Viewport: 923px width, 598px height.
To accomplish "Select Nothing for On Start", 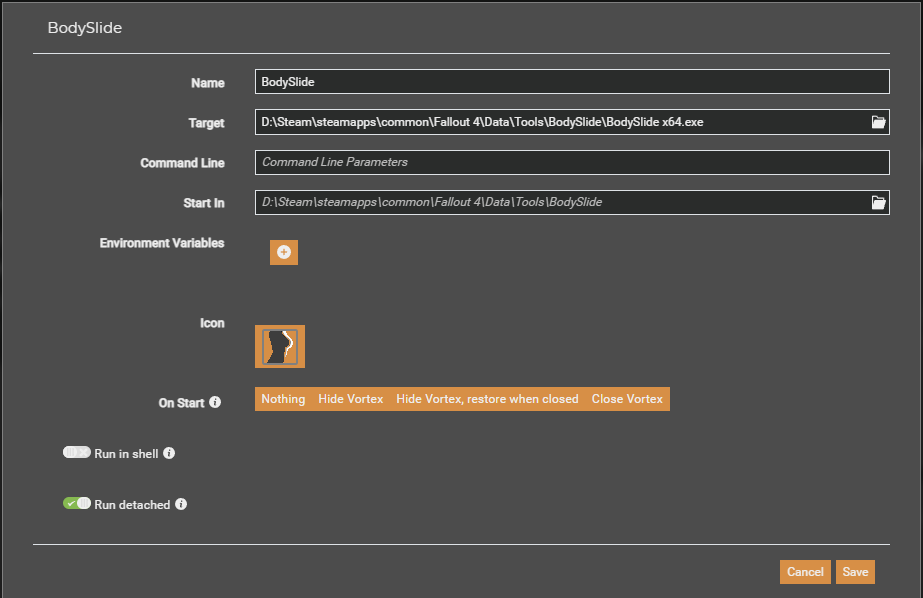I will coord(283,399).
